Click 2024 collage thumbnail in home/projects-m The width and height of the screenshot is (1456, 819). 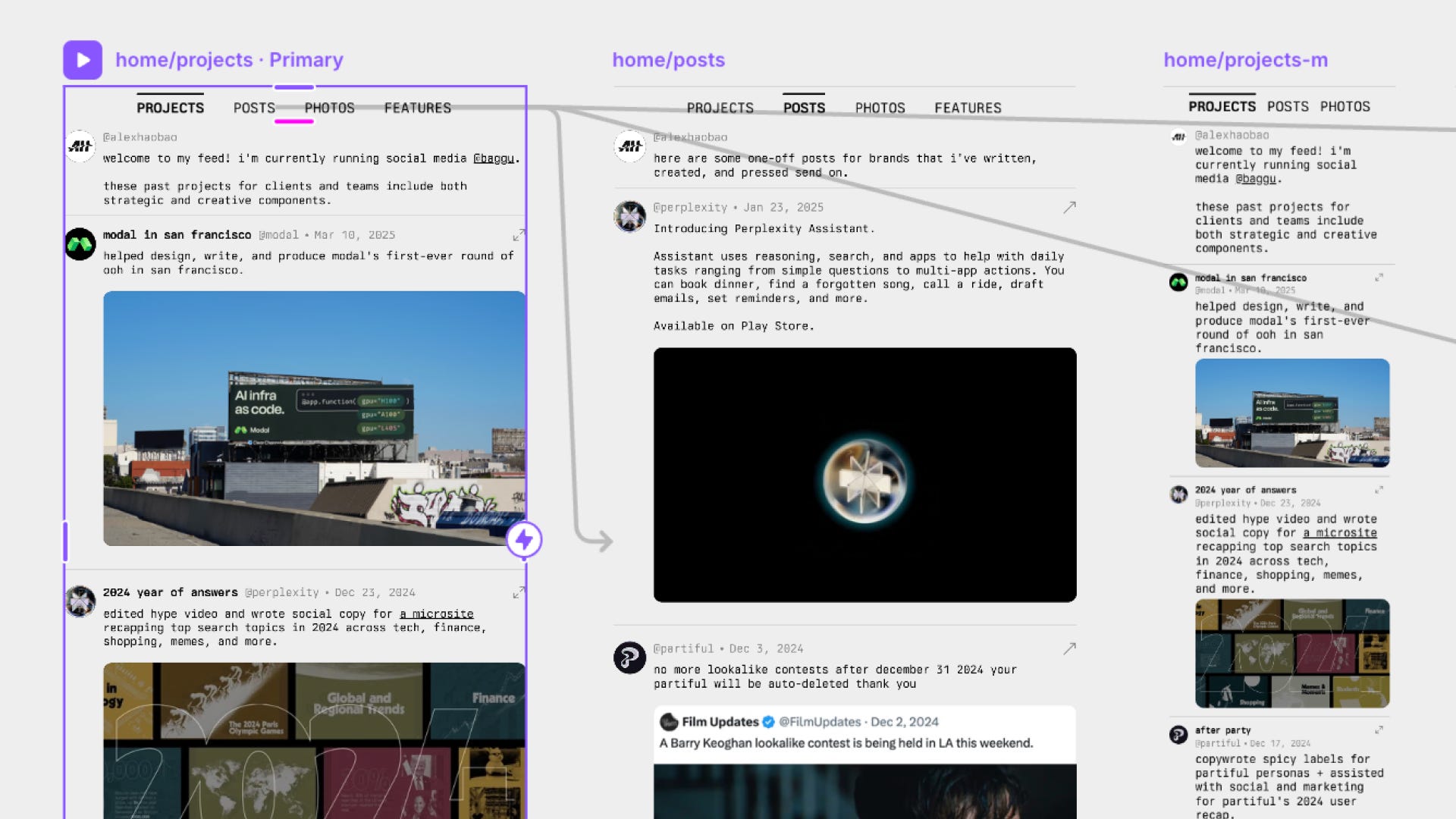(1292, 654)
